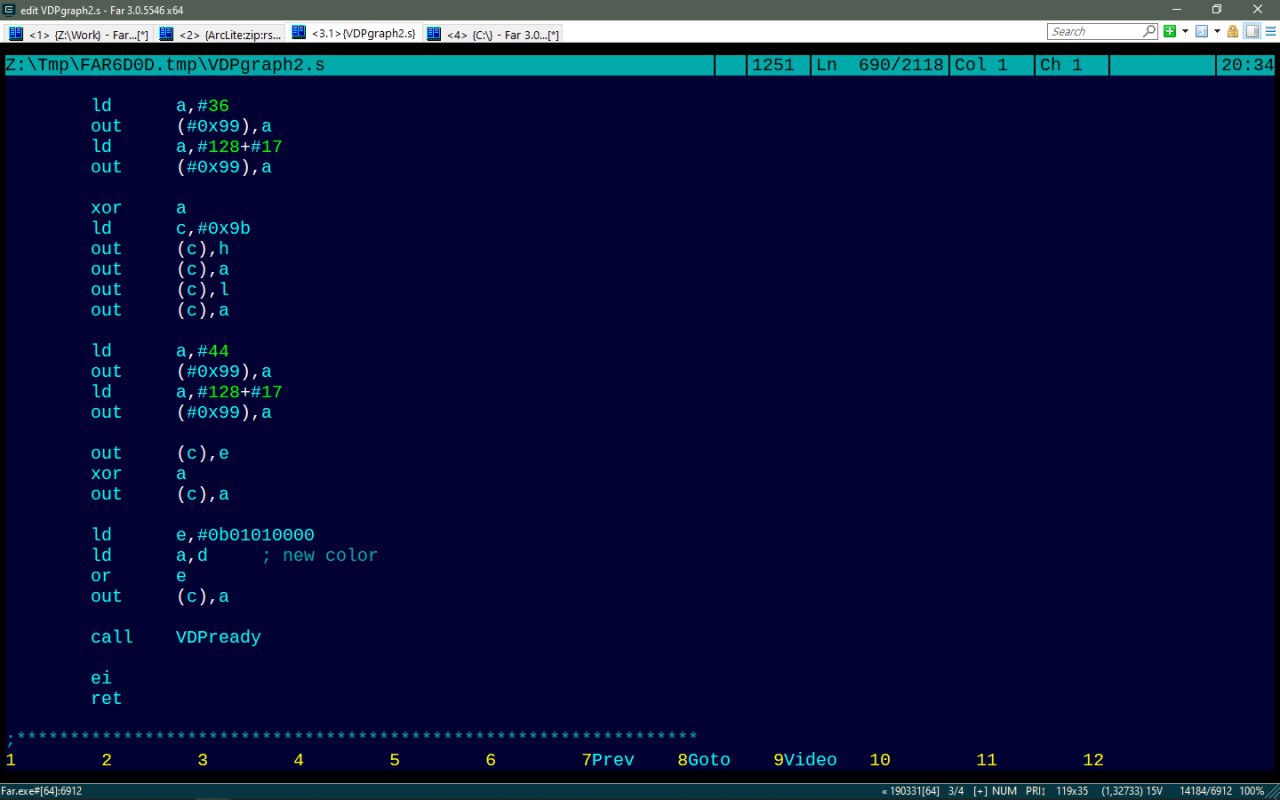Select tab <3.1> {VDPgraph2.s}
The image size is (1280, 800).
pyautogui.click(x=354, y=33)
